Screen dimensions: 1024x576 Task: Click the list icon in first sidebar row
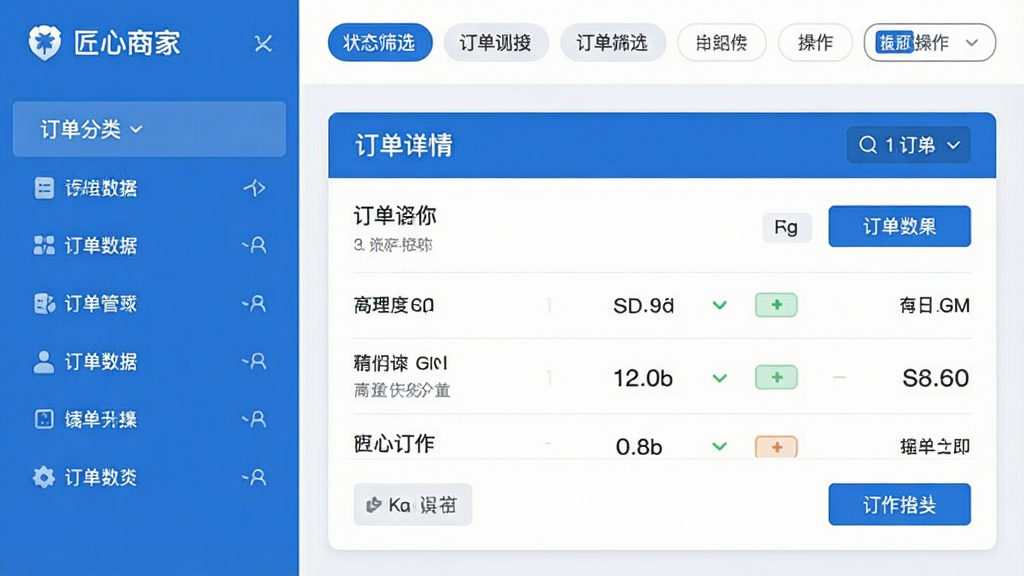click(x=44, y=188)
